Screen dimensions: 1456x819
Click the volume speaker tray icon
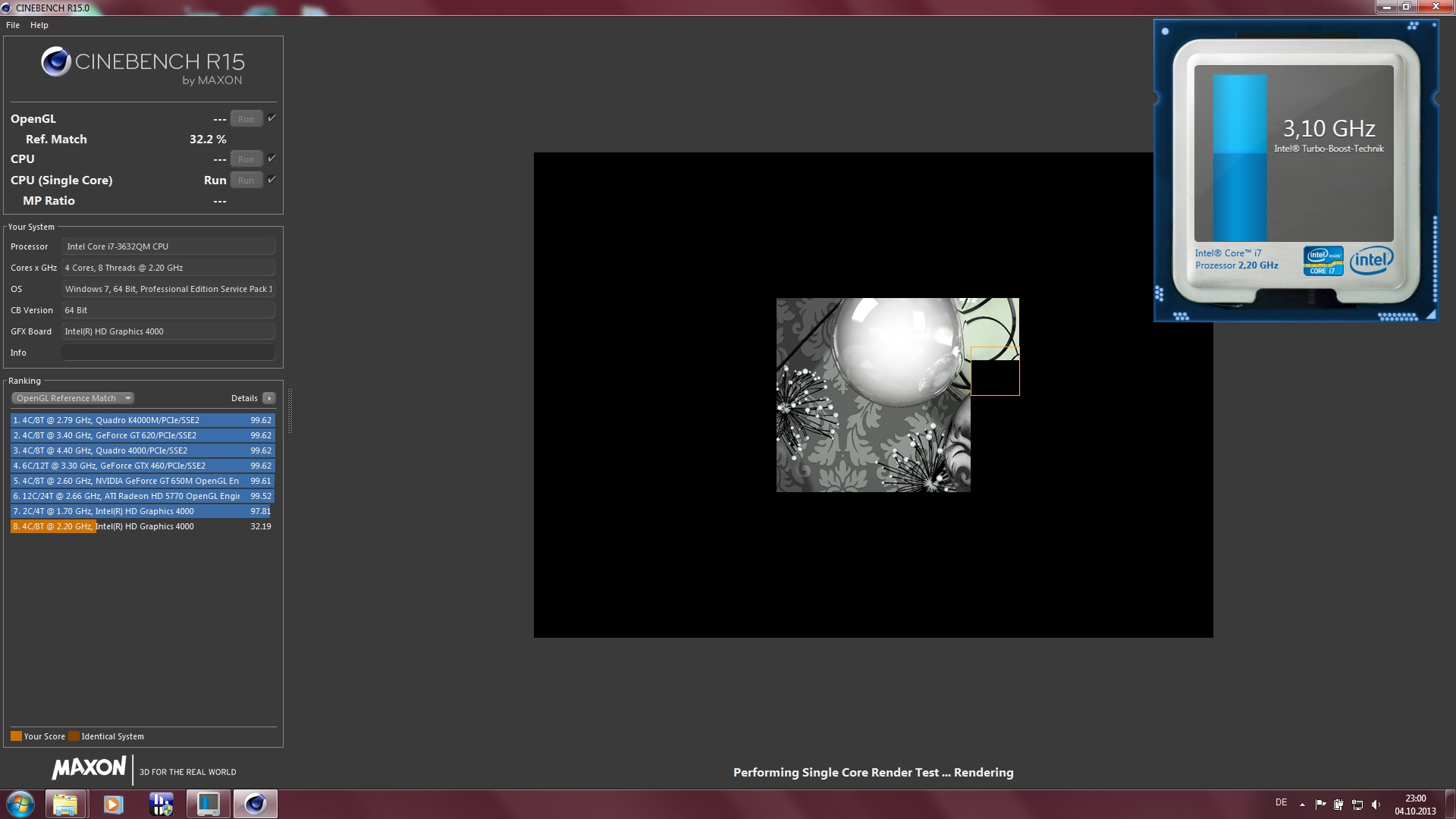coord(1376,805)
